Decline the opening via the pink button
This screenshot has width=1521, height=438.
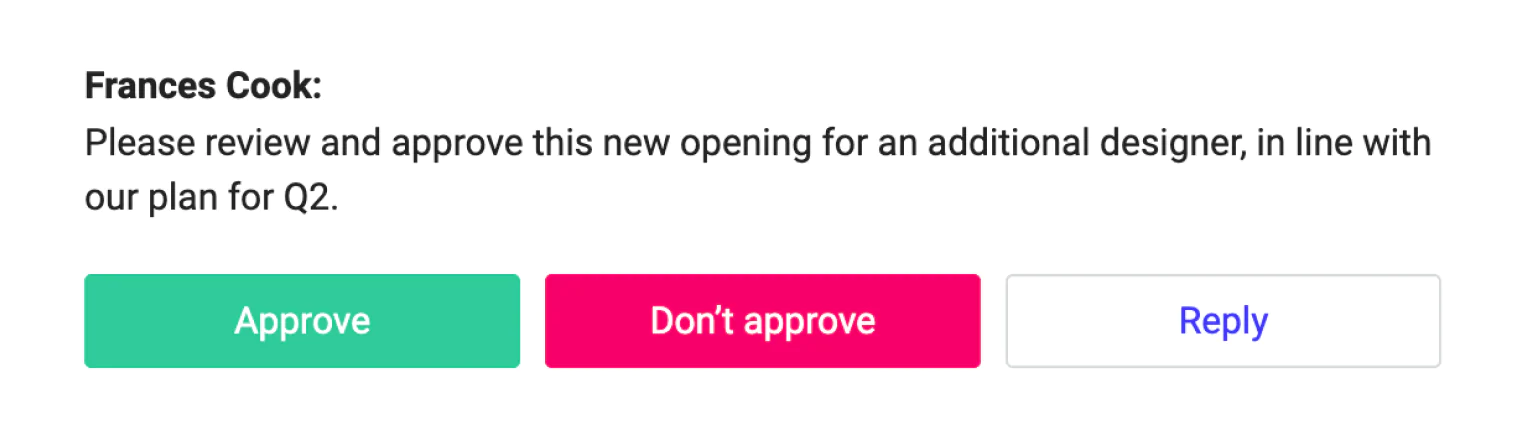pos(762,321)
